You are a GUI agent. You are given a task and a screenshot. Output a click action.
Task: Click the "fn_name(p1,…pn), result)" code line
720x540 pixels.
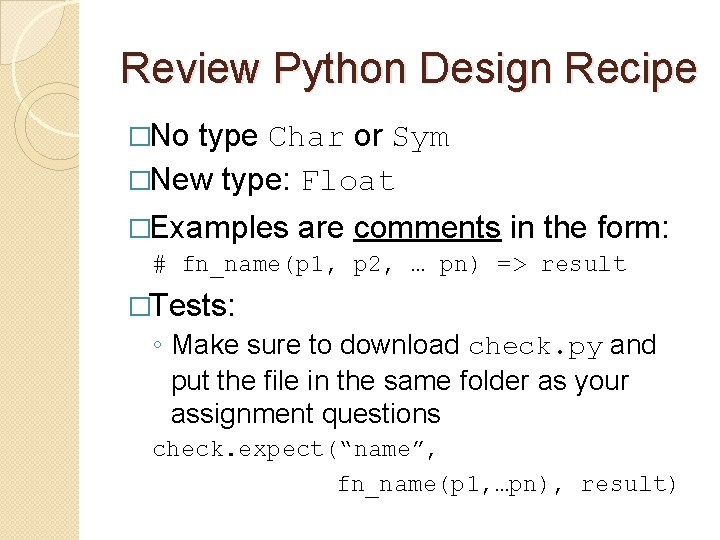tap(507, 485)
